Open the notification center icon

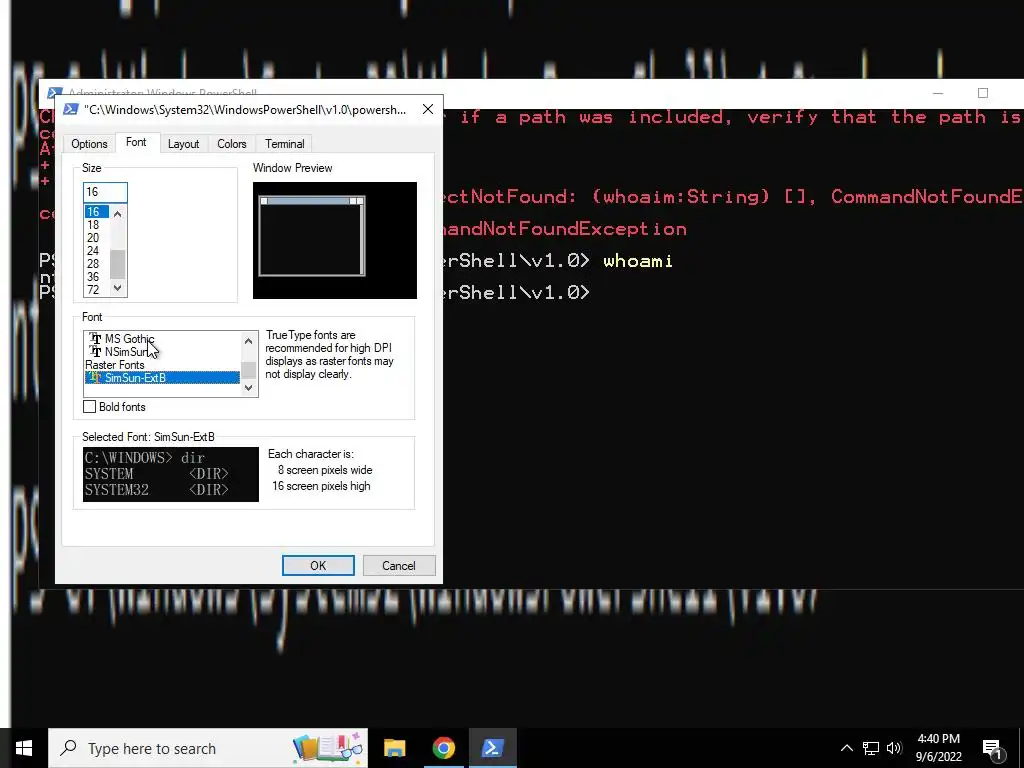coord(992,748)
